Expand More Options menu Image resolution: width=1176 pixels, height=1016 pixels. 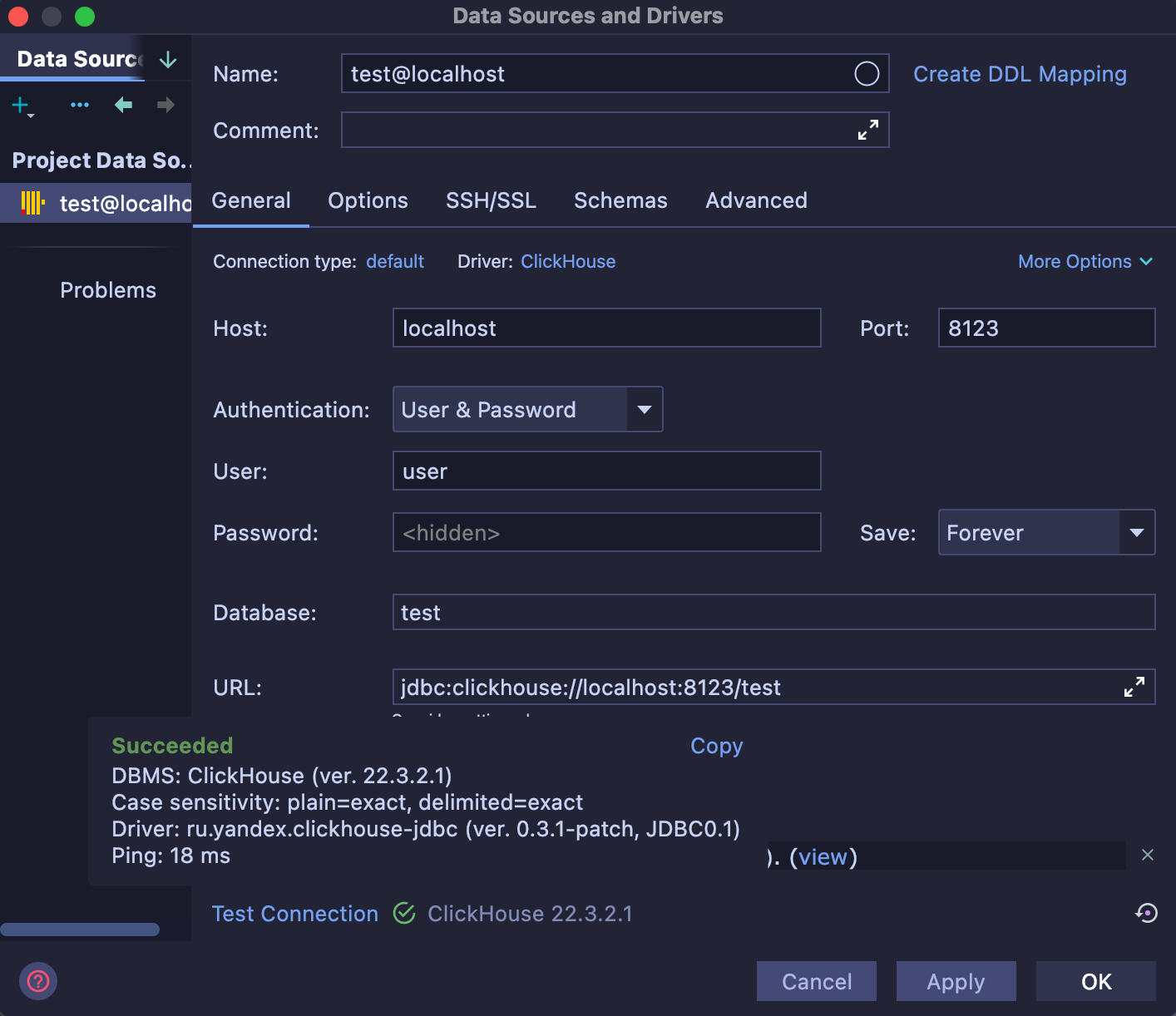(x=1085, y=261)
